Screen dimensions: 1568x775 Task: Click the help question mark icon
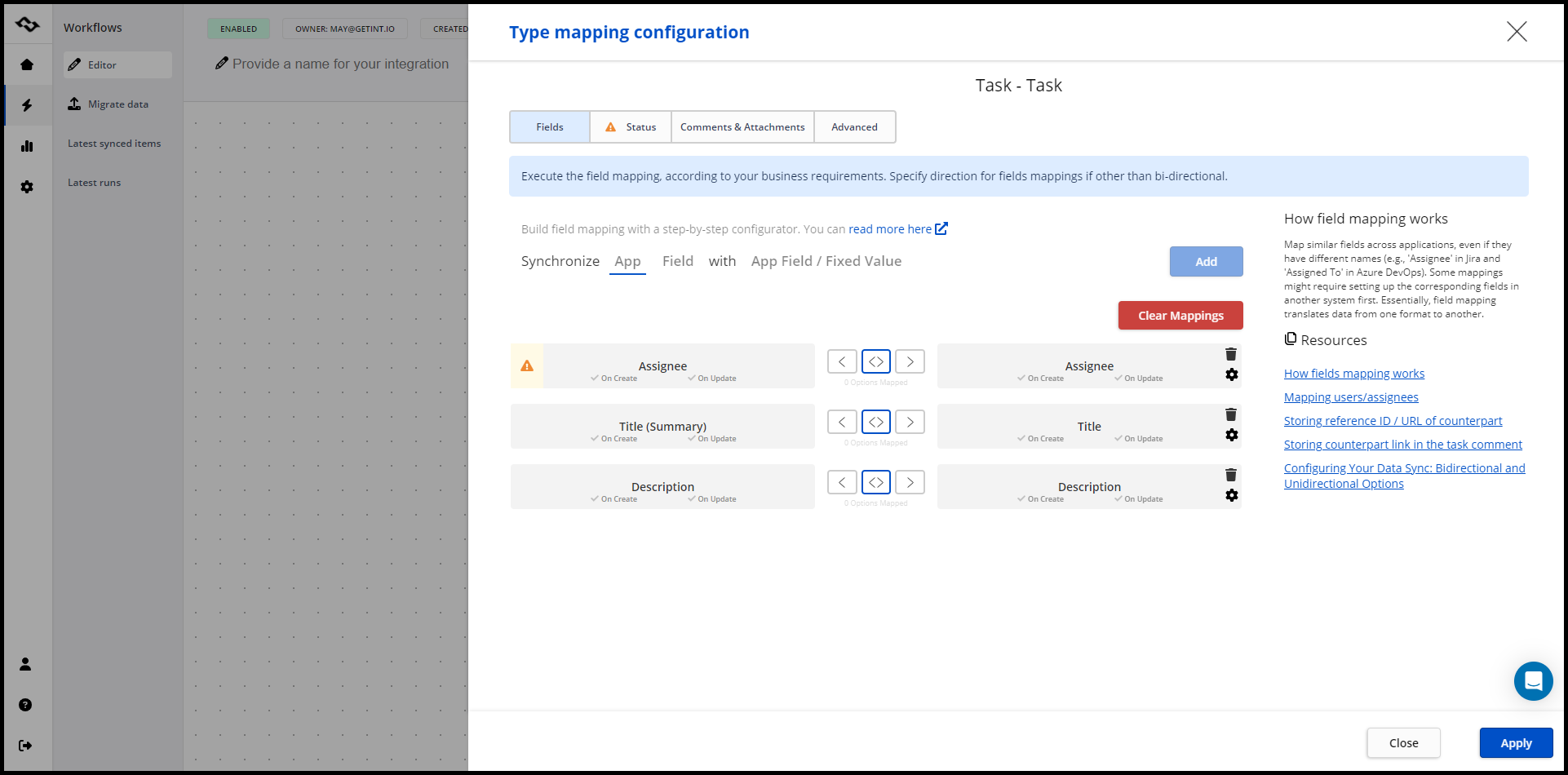(x=25, y=705)
